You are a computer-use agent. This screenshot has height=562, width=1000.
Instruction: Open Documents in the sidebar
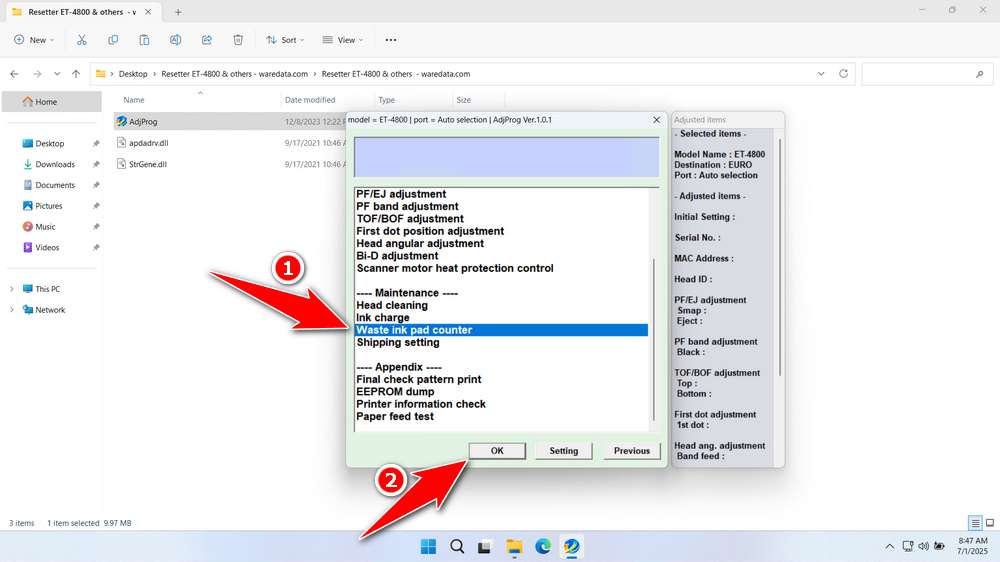click(x=55, y=185)
